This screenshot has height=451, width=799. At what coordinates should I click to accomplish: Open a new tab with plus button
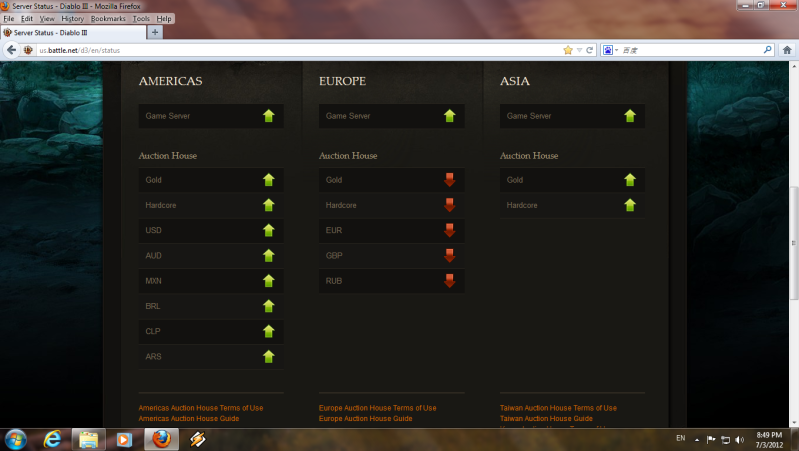(x=154, y=32)
